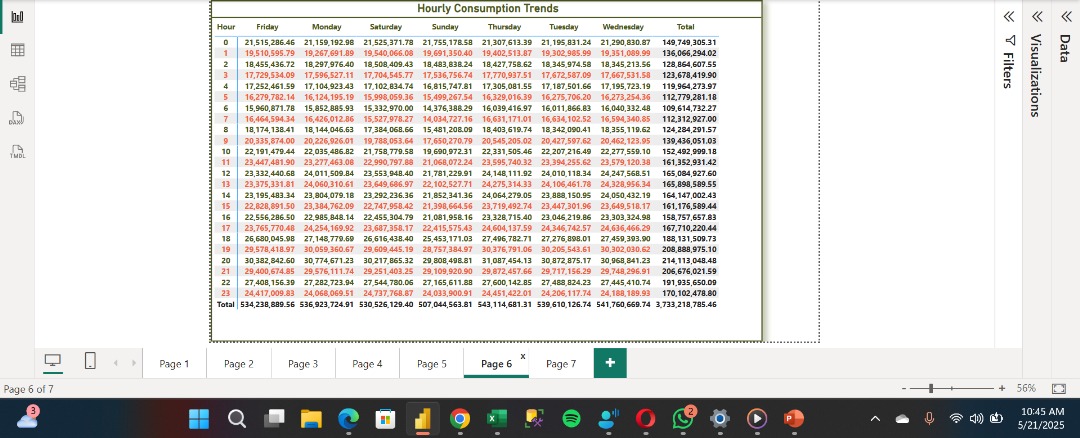This screenshot has height=438, width=1080.
Task: Switch to Page 5 tab
Action: [431, 364]
